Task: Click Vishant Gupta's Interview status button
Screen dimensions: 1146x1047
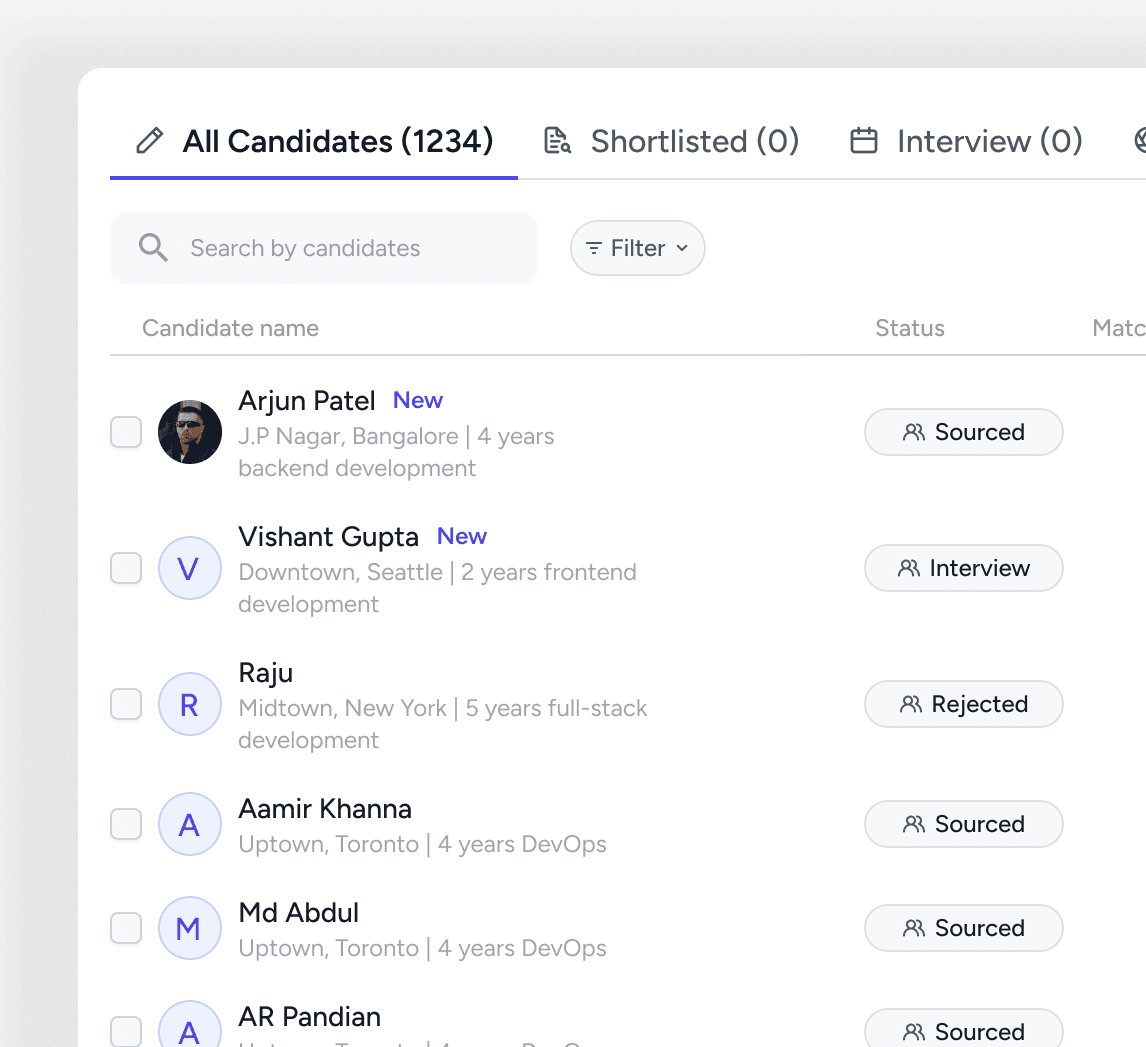Action: [x=963, y=568]
